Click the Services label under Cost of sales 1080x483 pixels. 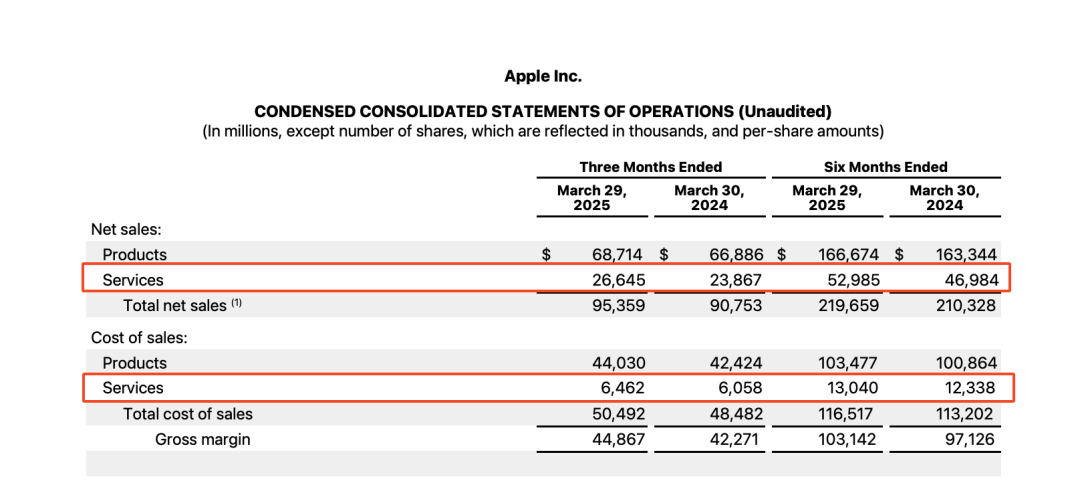(133, 387)
